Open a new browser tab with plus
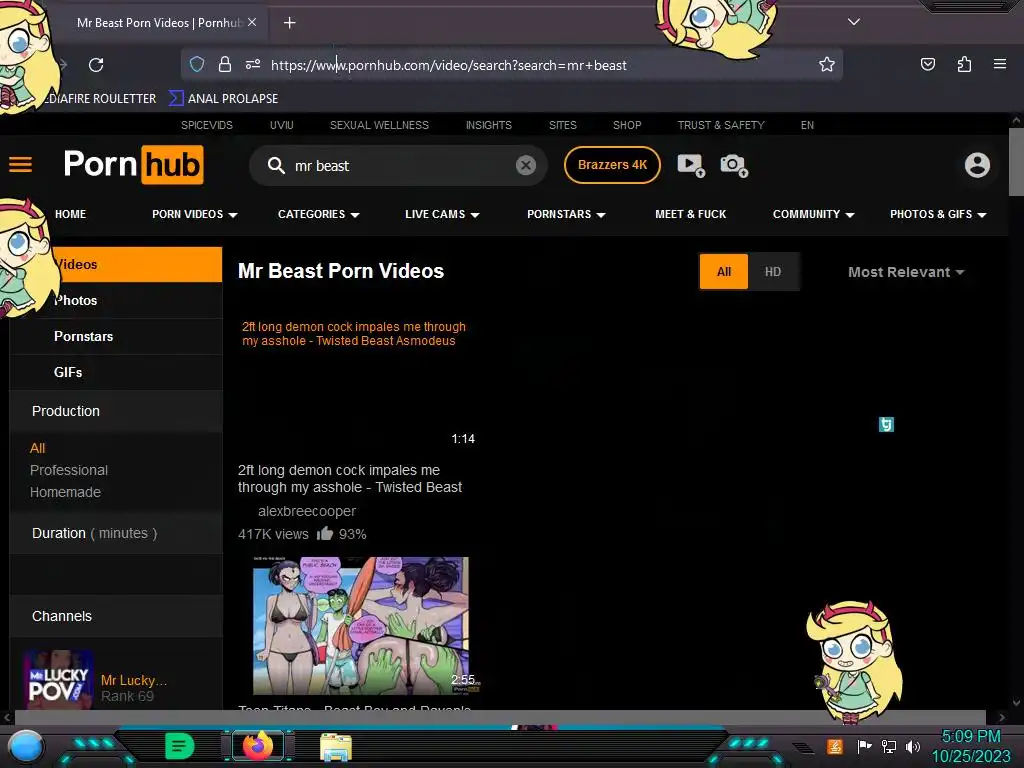Image resolution: width=1024 pixels, height=768 pixels. (289, 23)
